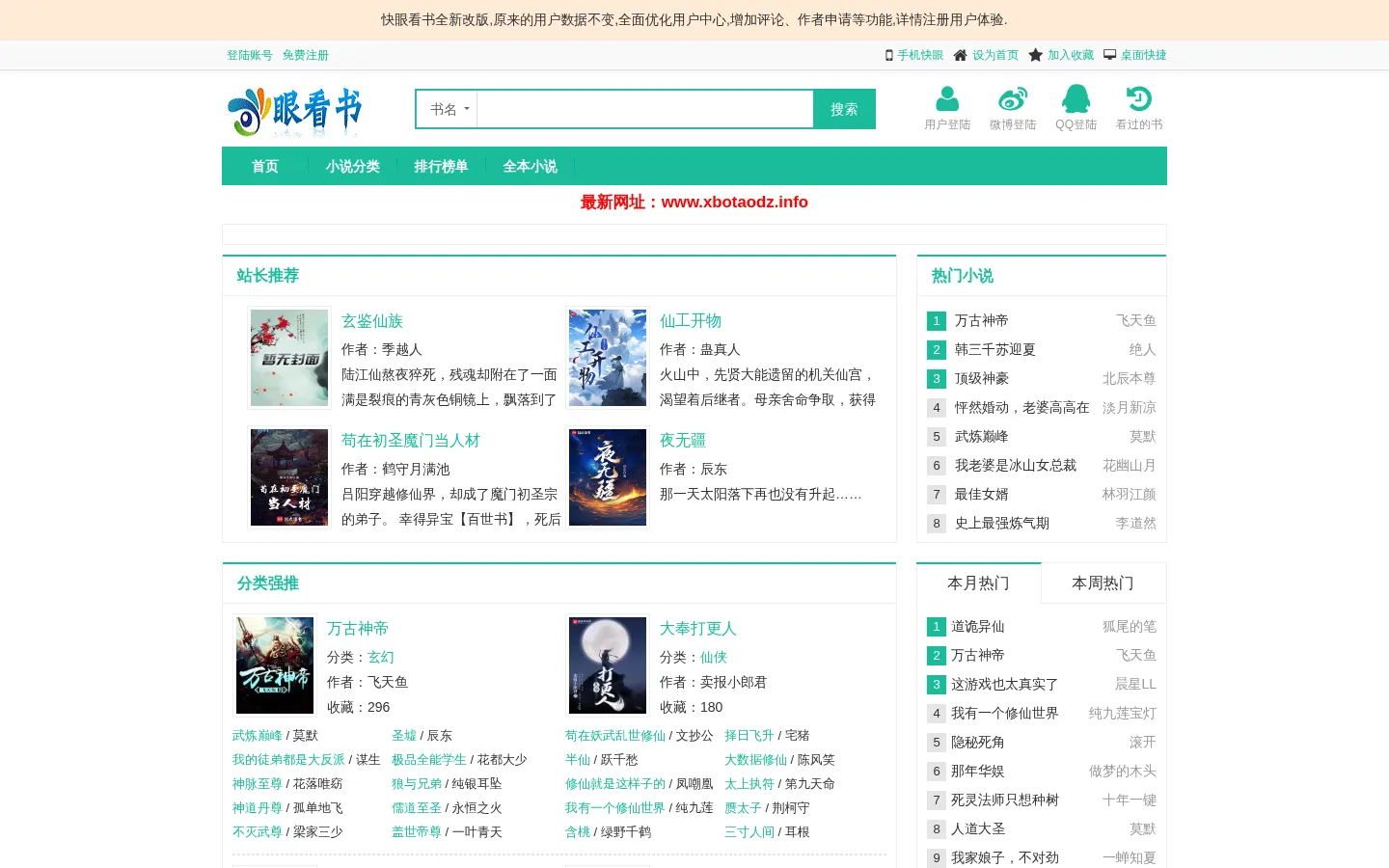The image size is (1389, 868).
Task: Open the 看过的书 history icon
Action: click(x=1139, y=98)
